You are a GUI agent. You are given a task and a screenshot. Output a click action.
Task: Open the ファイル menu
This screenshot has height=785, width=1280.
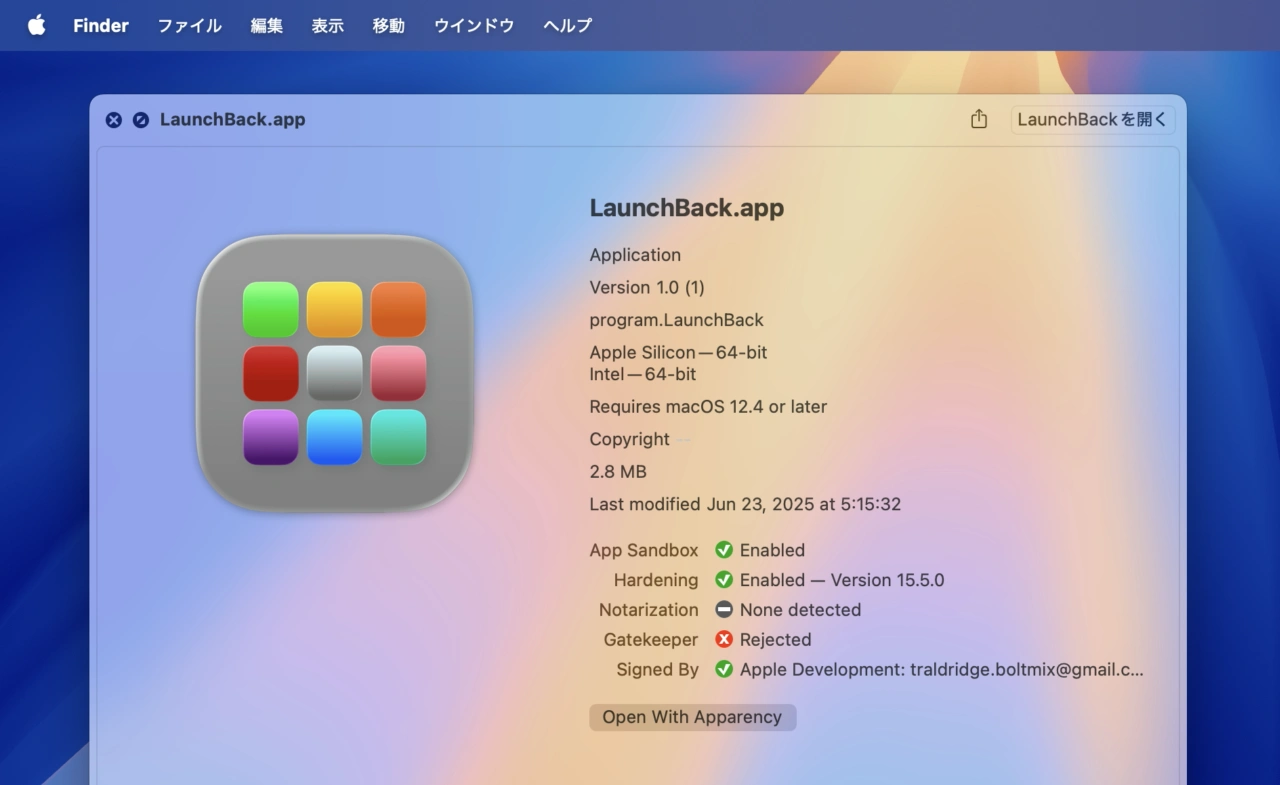189,26
